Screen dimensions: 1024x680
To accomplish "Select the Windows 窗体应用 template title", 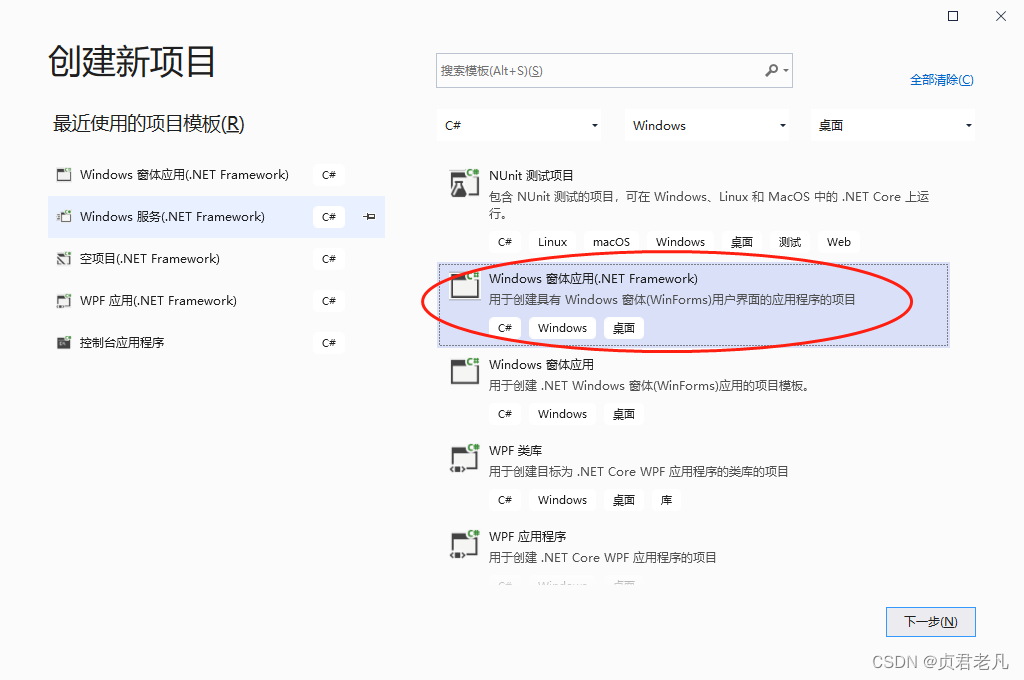I will [541, 364].
